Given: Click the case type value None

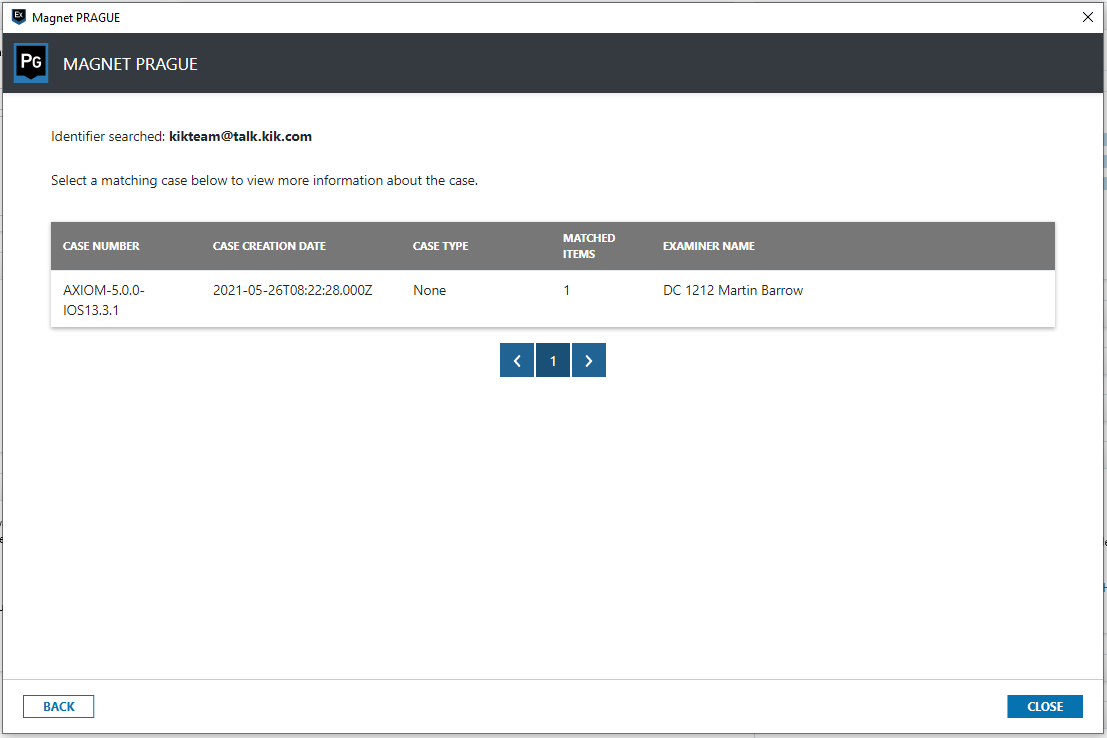Looking at the screenshot, I should (429, 291).
